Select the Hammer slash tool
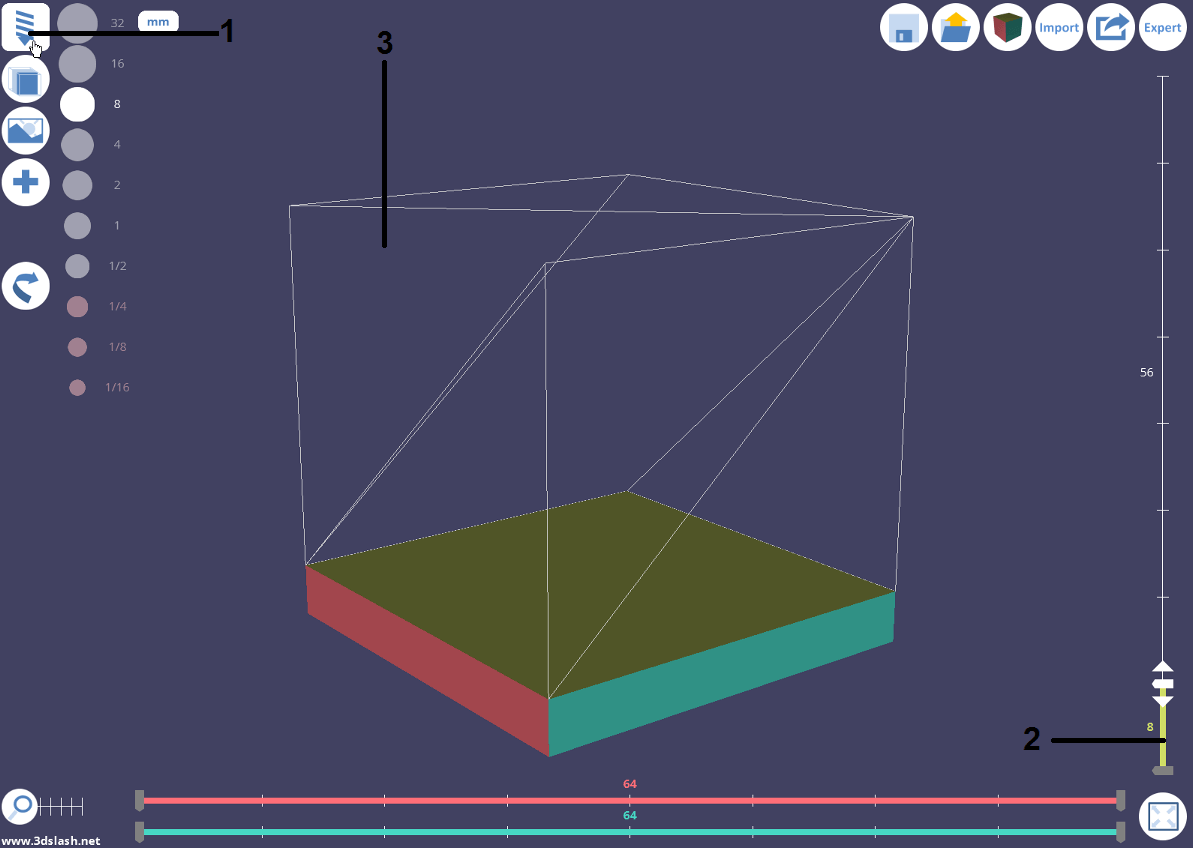Image resolution: width=1193 pixels, height=848 pixels. (x=25, y=27)
